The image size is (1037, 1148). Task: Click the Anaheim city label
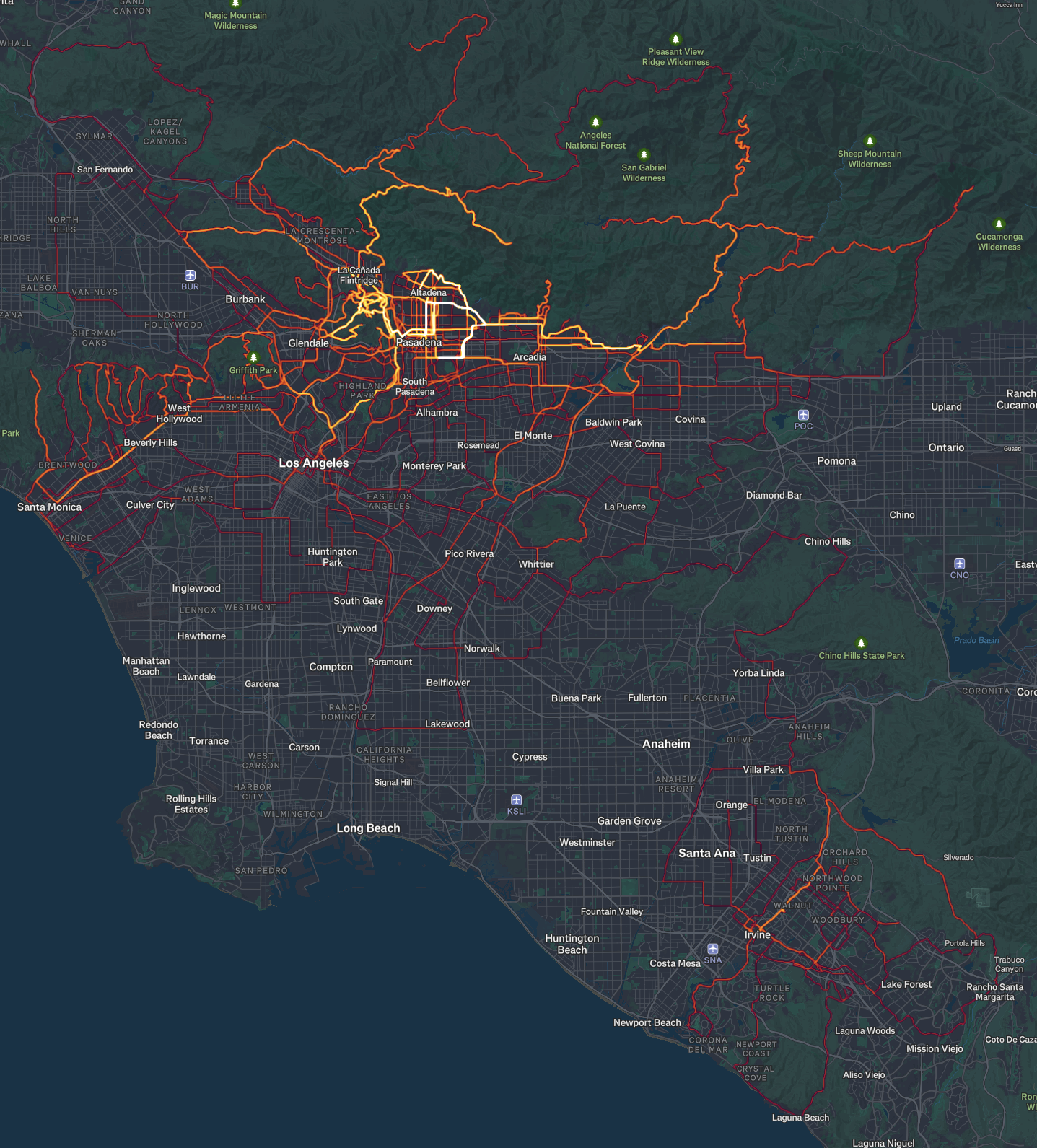[x=666, y=744]
